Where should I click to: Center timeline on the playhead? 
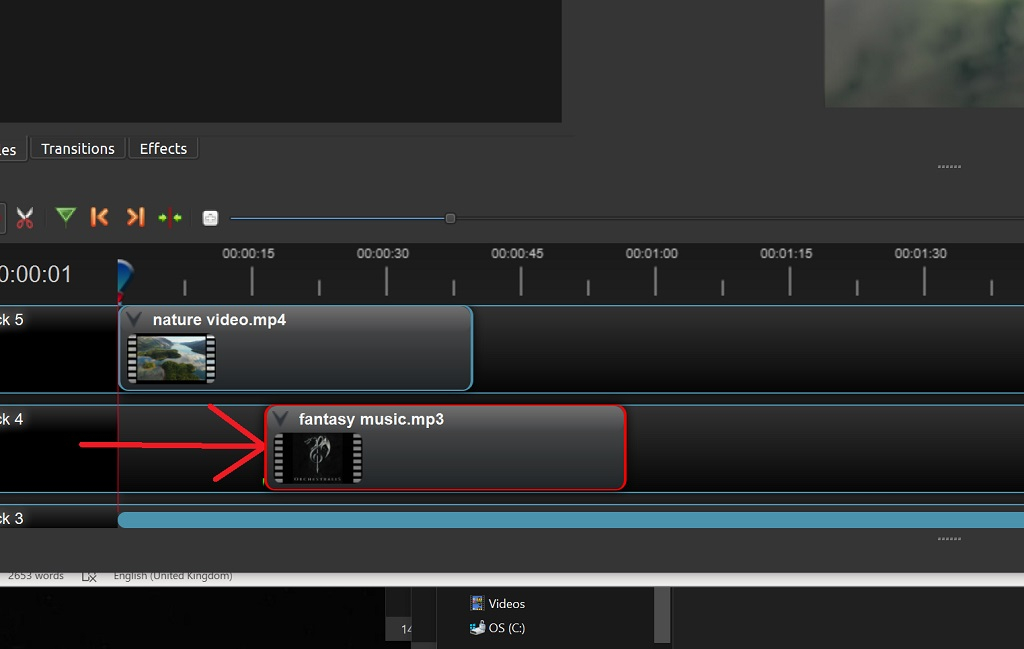tap(170, 217)
